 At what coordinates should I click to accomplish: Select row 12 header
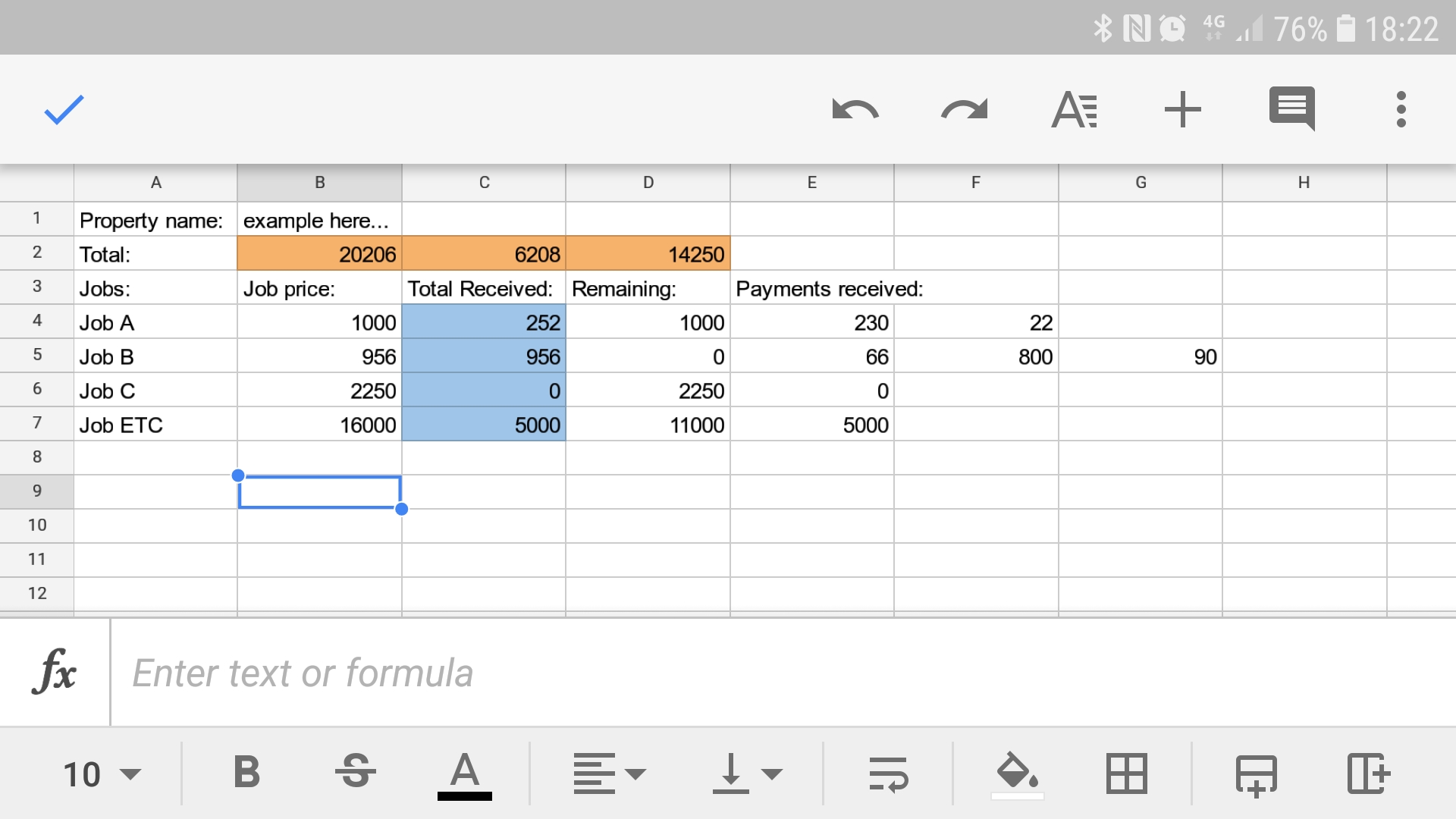(x=36, y=594)
